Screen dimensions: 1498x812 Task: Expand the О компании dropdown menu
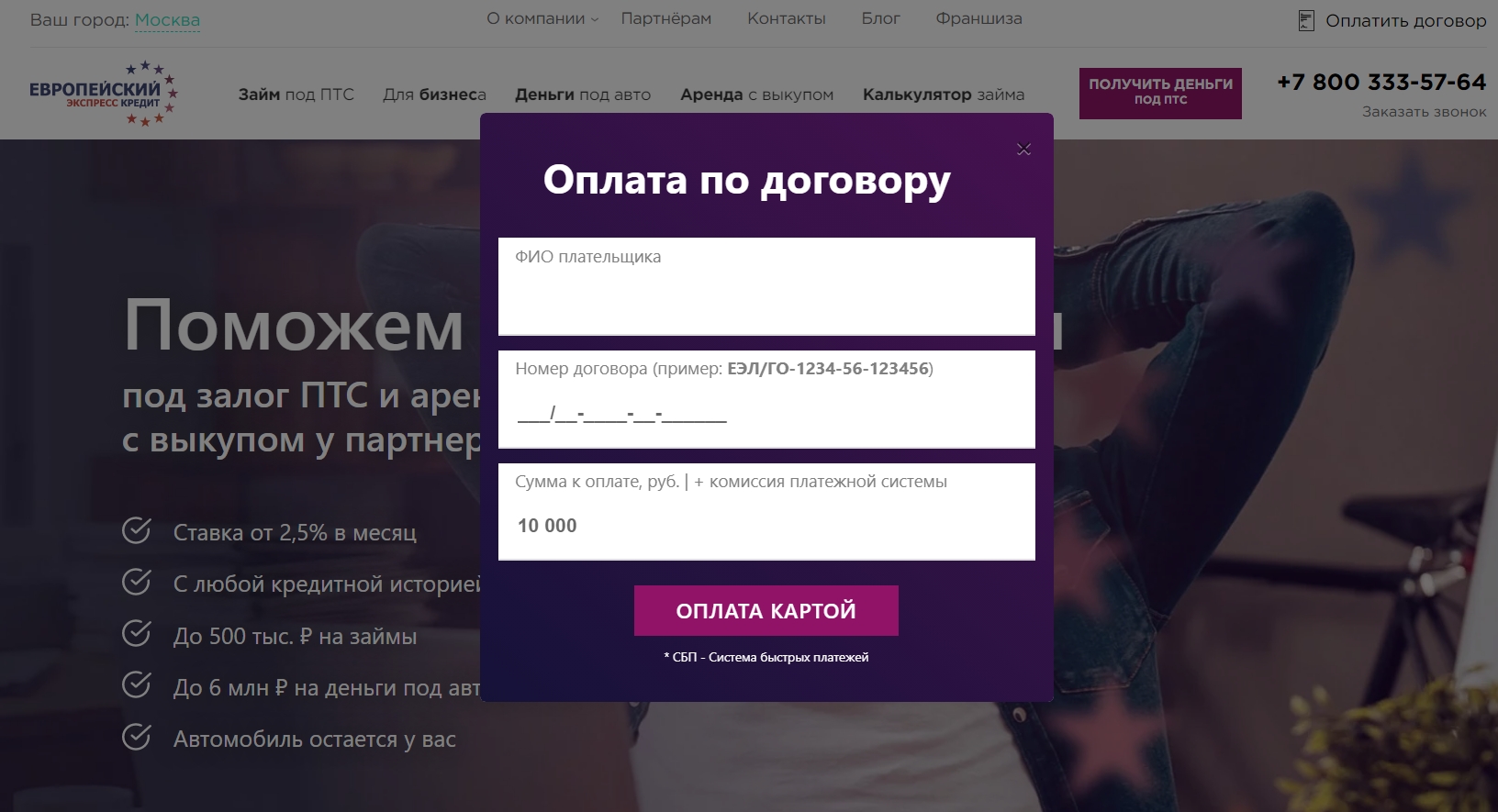click(542, 18)
